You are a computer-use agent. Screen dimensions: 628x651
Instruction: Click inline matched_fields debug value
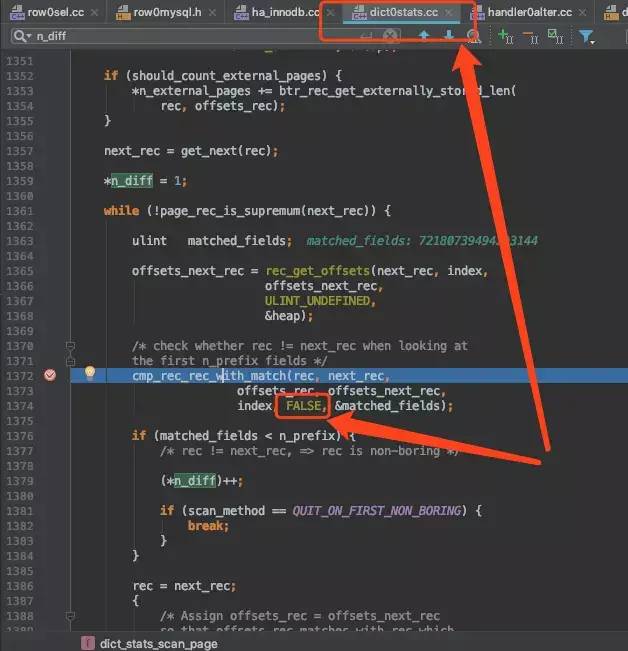422,241
